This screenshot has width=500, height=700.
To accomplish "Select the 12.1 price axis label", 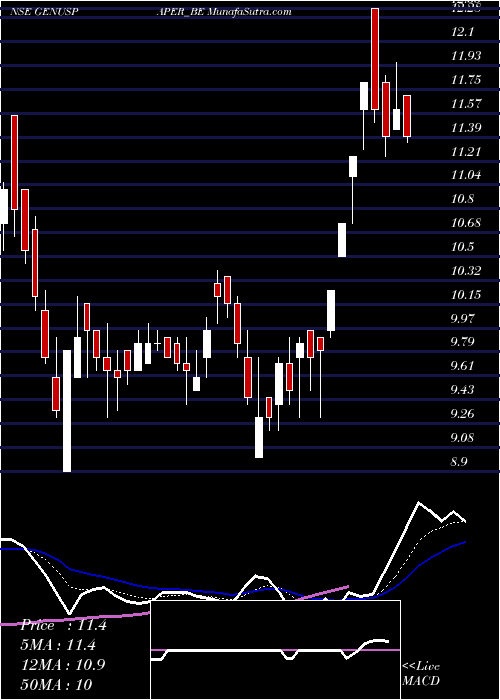I will click(x=462, y=32).
